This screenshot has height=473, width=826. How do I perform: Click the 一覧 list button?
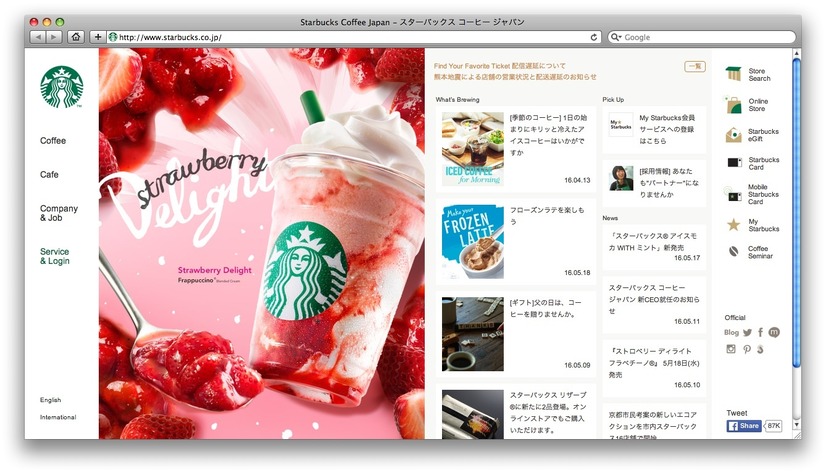pyautogui.click(x=695, y=66)
